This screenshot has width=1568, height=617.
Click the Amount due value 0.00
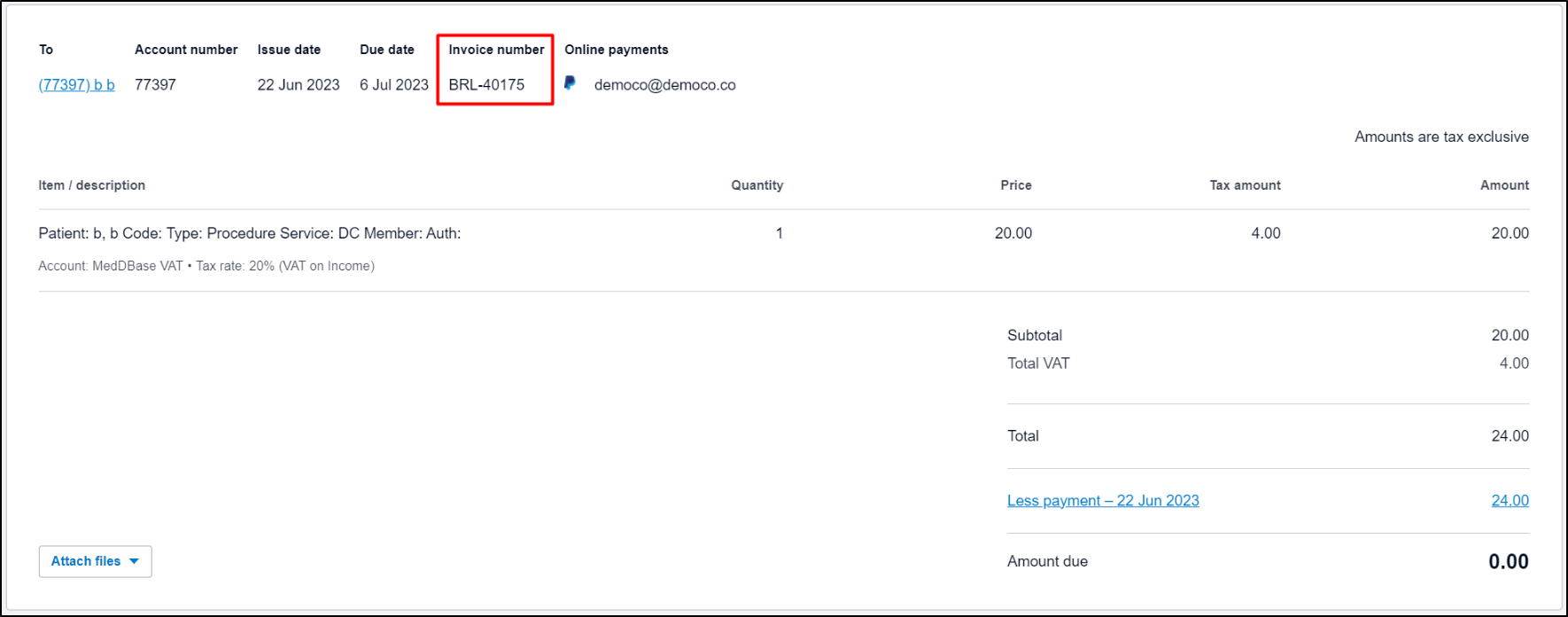click(x=1508, y=562)
